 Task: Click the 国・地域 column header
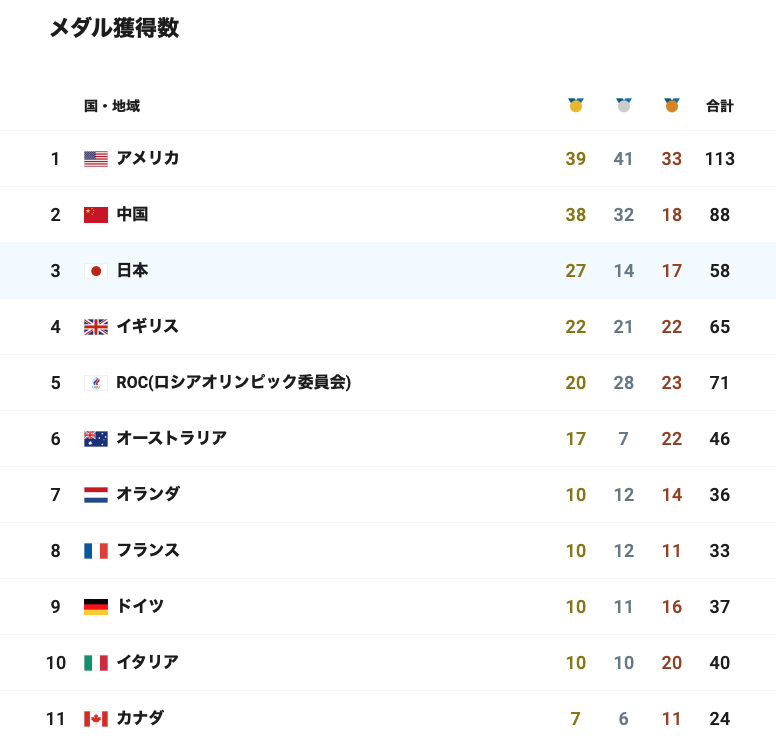(112, 105)
